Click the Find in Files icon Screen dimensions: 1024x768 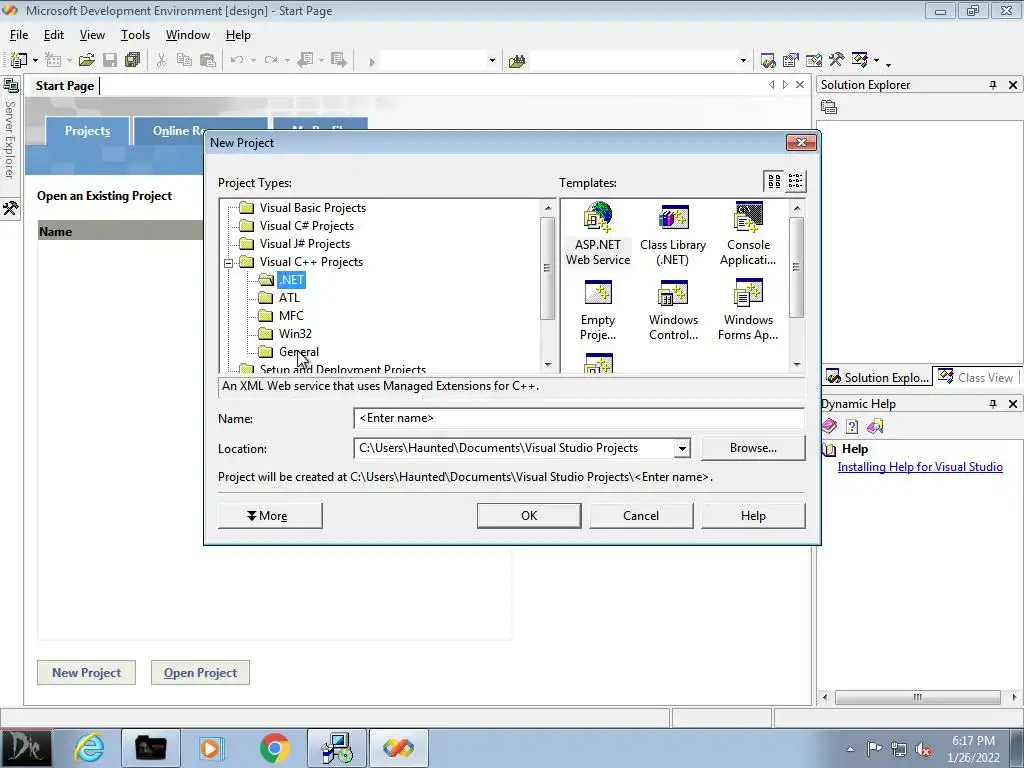(x=517, y=61)
